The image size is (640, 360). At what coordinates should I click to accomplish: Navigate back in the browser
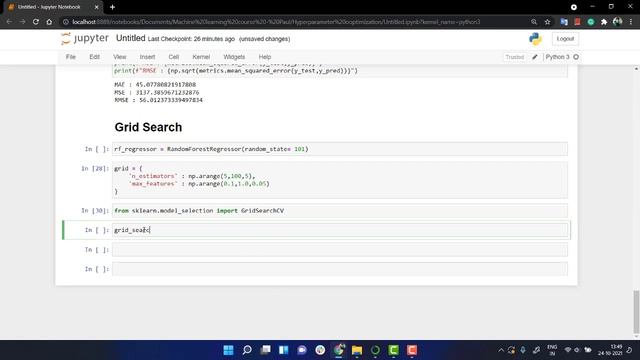pyautogui.click(x=9, y=22)
